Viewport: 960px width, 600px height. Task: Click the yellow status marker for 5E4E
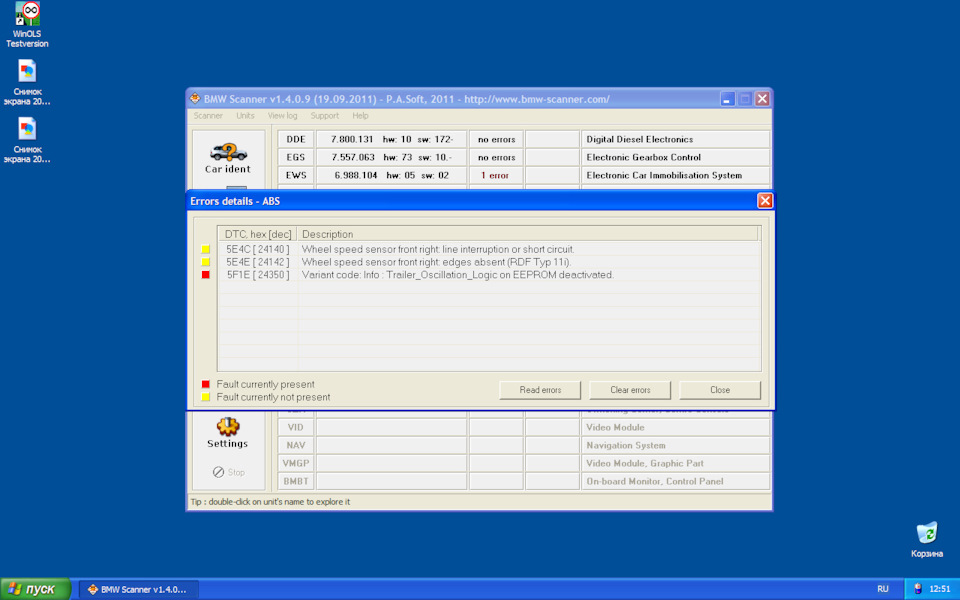pos(205,262)
